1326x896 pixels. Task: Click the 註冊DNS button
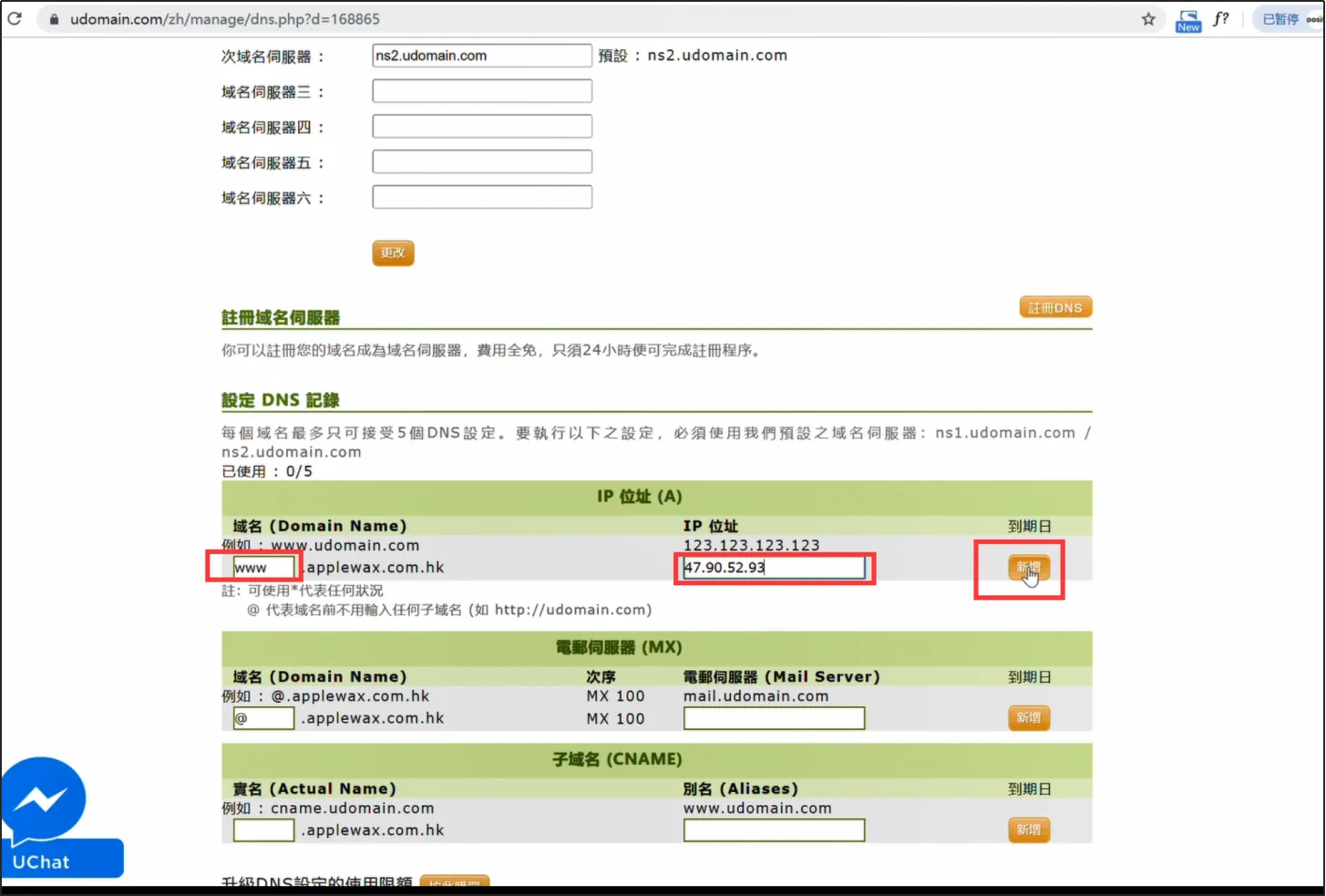pos(1054,308)
